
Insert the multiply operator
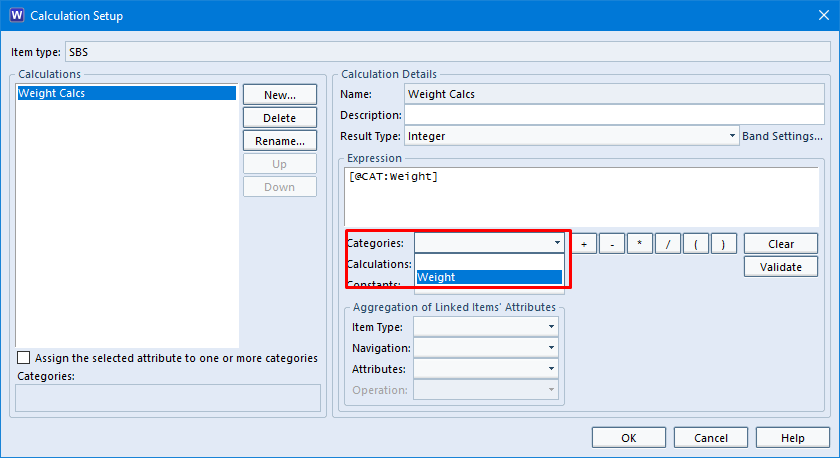coord(640,244)
